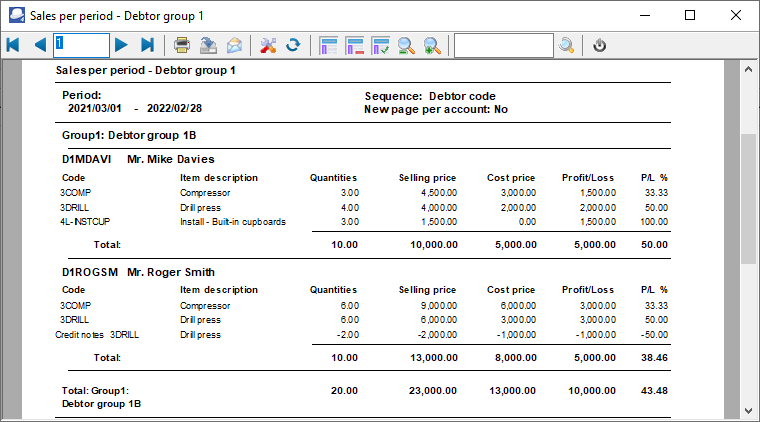The image size is (760, 422).
Task: Jump to the last page
Action: coord(147,45)
